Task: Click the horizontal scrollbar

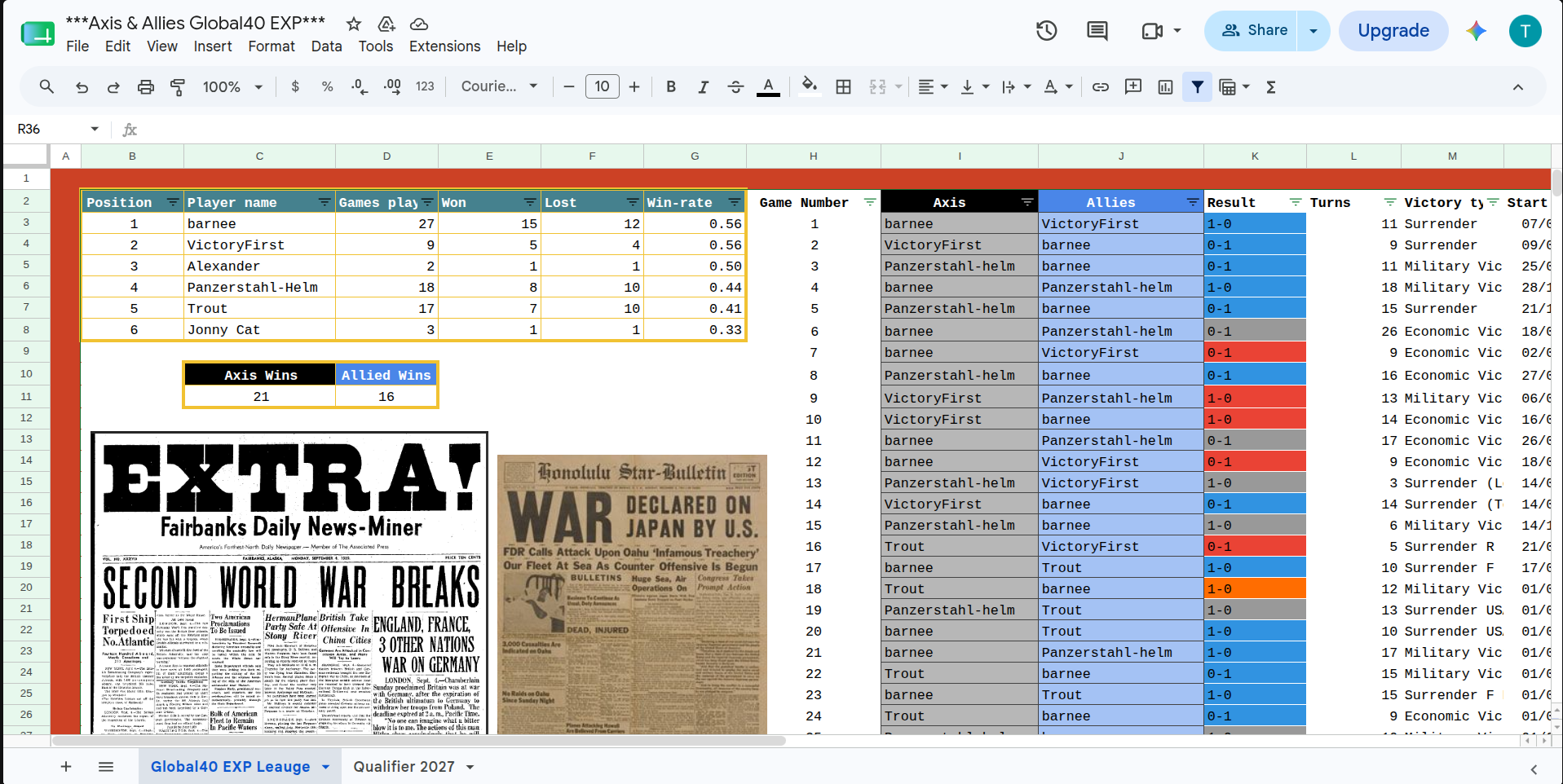Action: (418, 741)
